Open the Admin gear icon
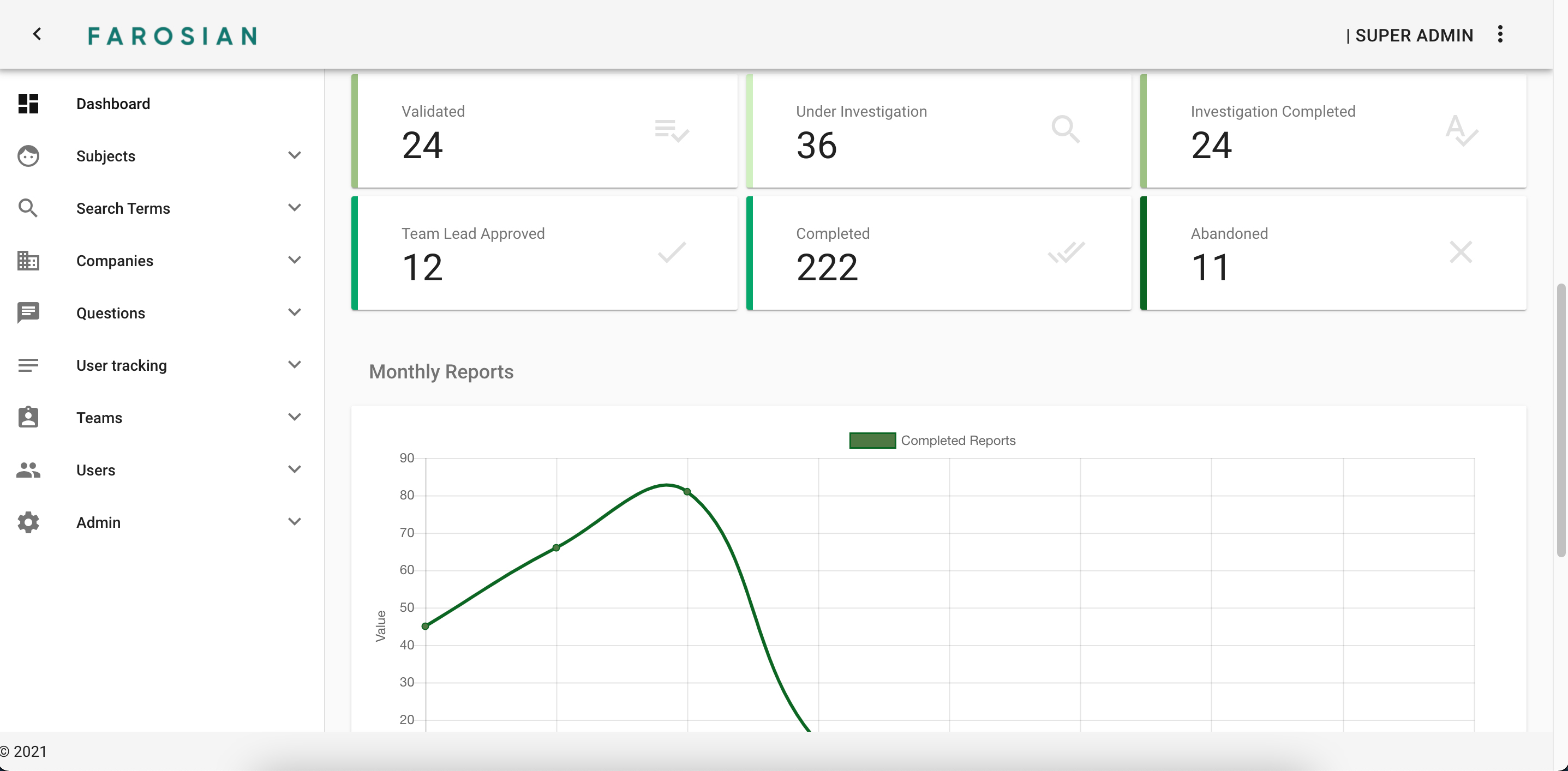The height and width of the screenshot is (771, 1568). [x=28, y=522]
